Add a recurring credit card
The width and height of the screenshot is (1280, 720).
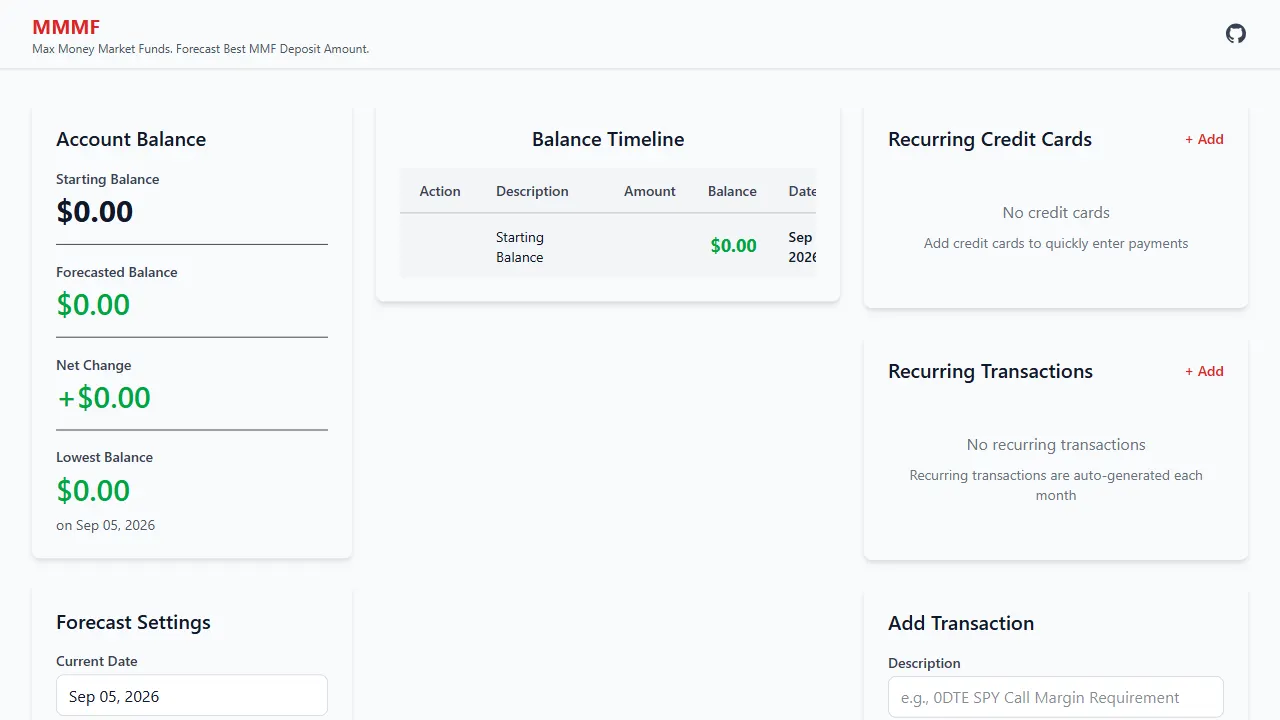(x=1204, y=139)
